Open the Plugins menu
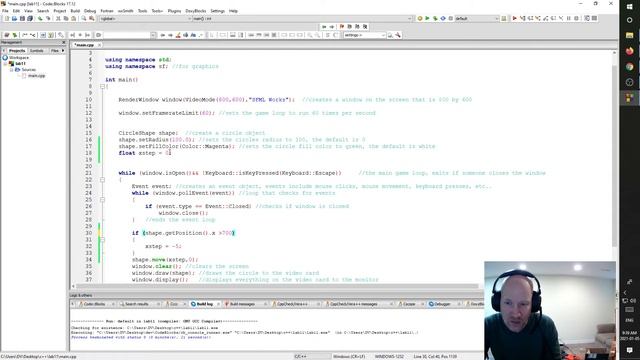Screen dimensions: 640x360 tap(174, 11)
